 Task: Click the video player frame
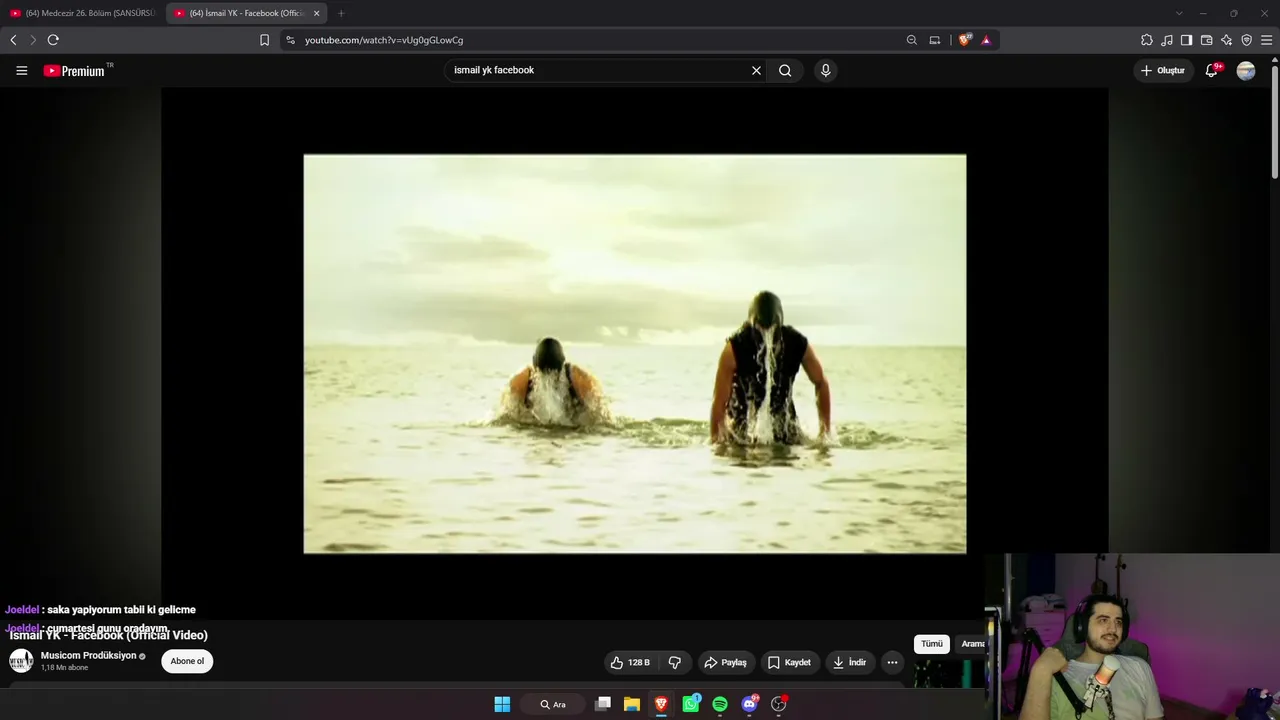click(635, 353)
